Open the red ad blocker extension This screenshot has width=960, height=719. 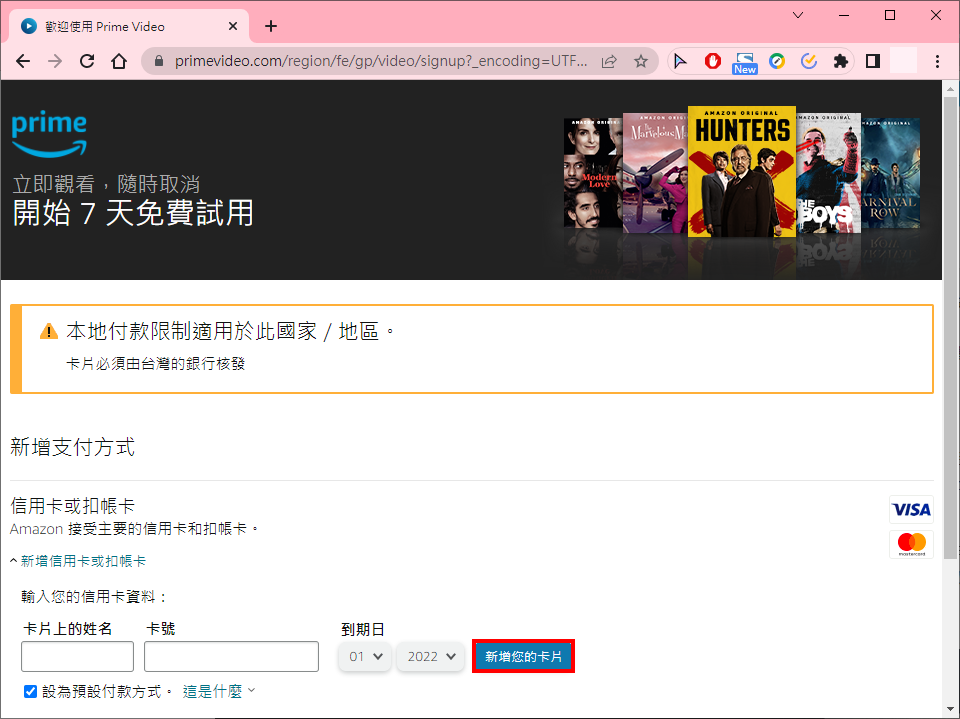point(713,61)
